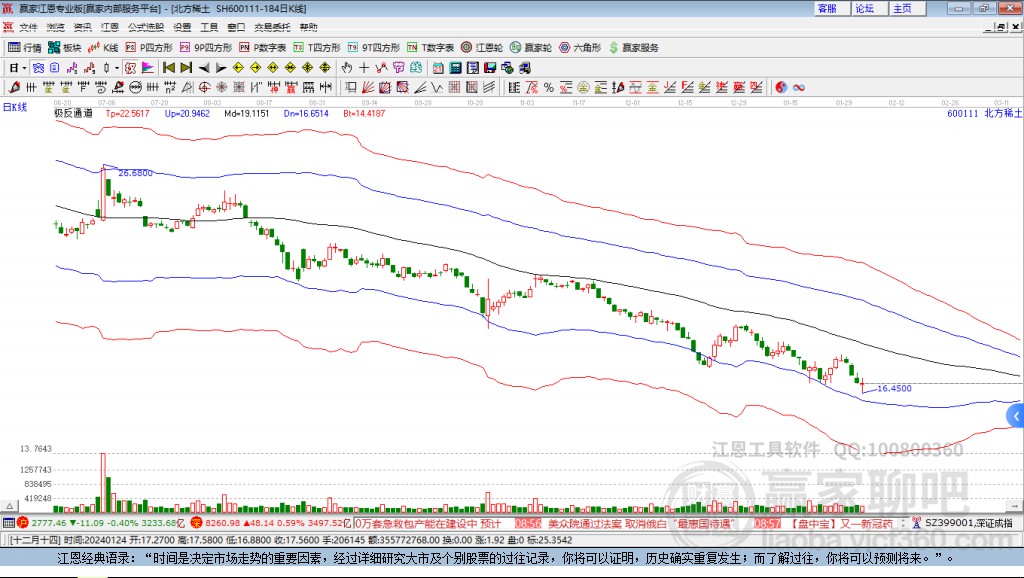
Task: Open the 9P四方形 tool
Action: (x=206, y=48)
